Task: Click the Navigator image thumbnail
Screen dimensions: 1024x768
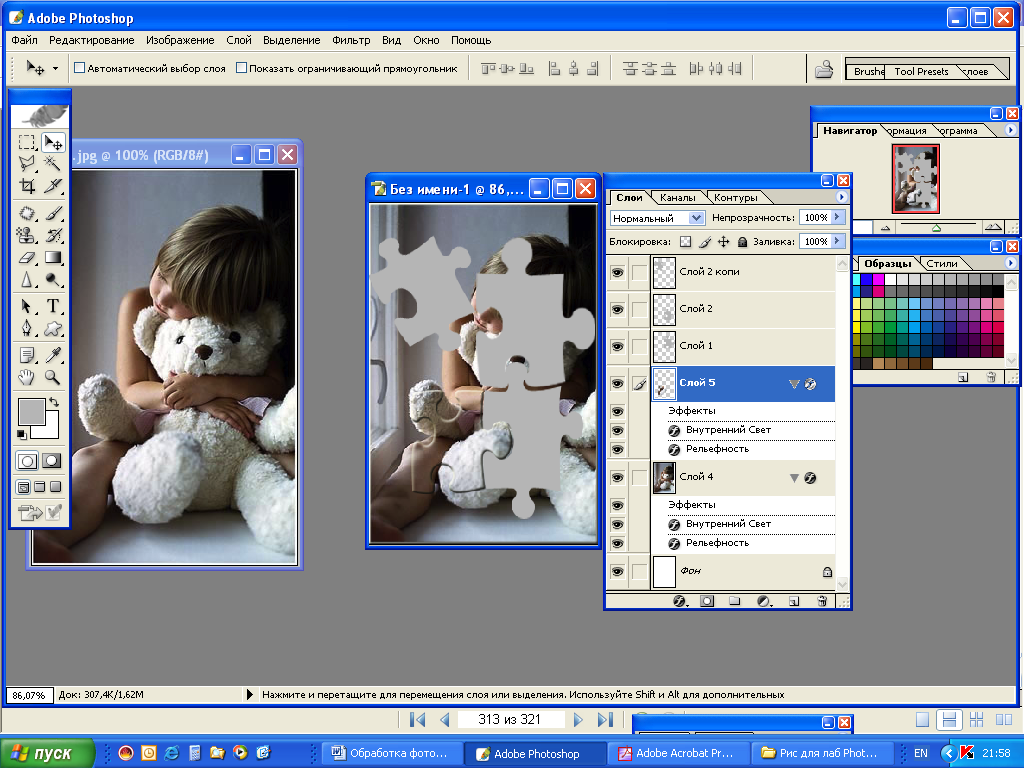Action: tap(916, 178)
